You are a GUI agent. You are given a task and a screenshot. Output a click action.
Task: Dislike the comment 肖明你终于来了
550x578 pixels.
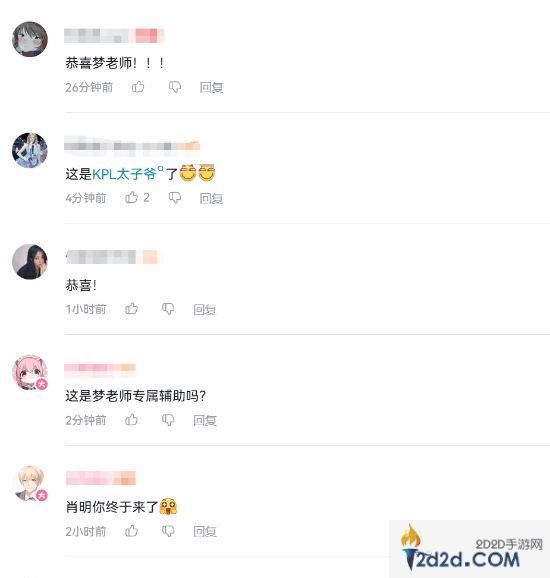coord(168,532)
